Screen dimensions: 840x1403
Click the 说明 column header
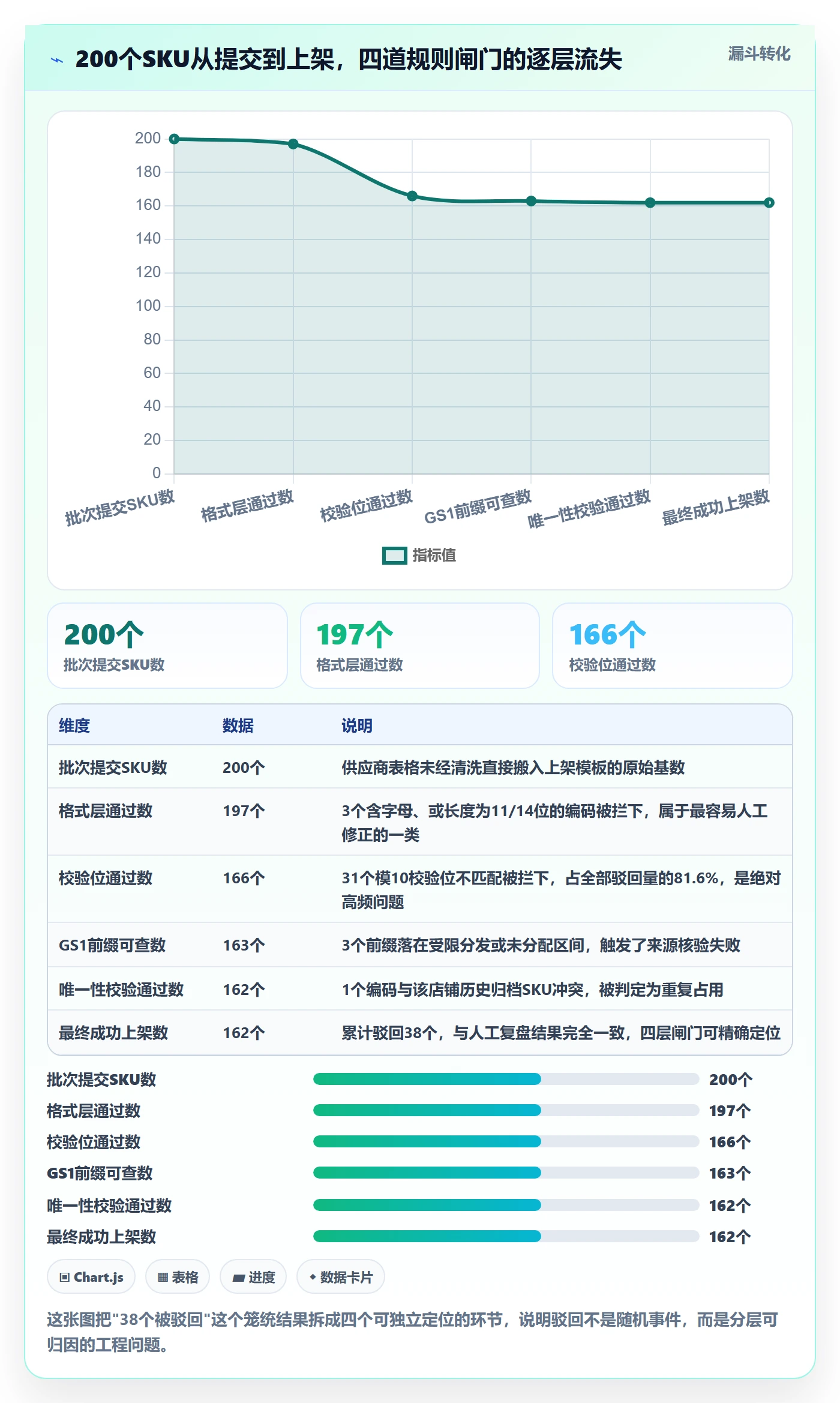[x=357, y=726]
